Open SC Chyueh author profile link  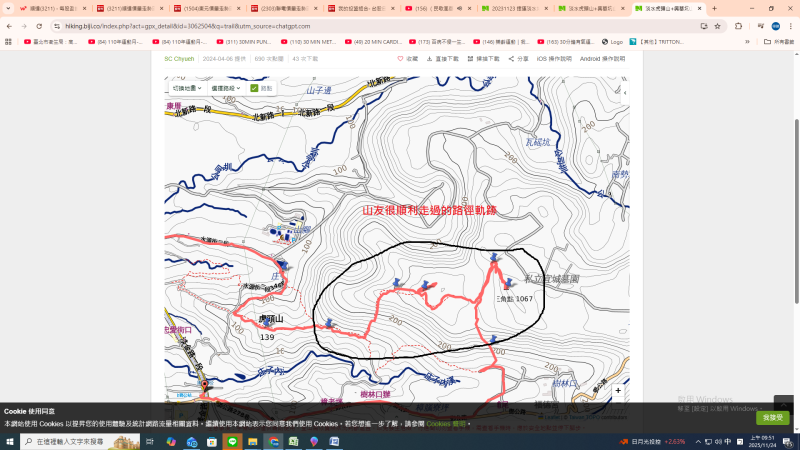pyautogui.click(x=179, y=59)
